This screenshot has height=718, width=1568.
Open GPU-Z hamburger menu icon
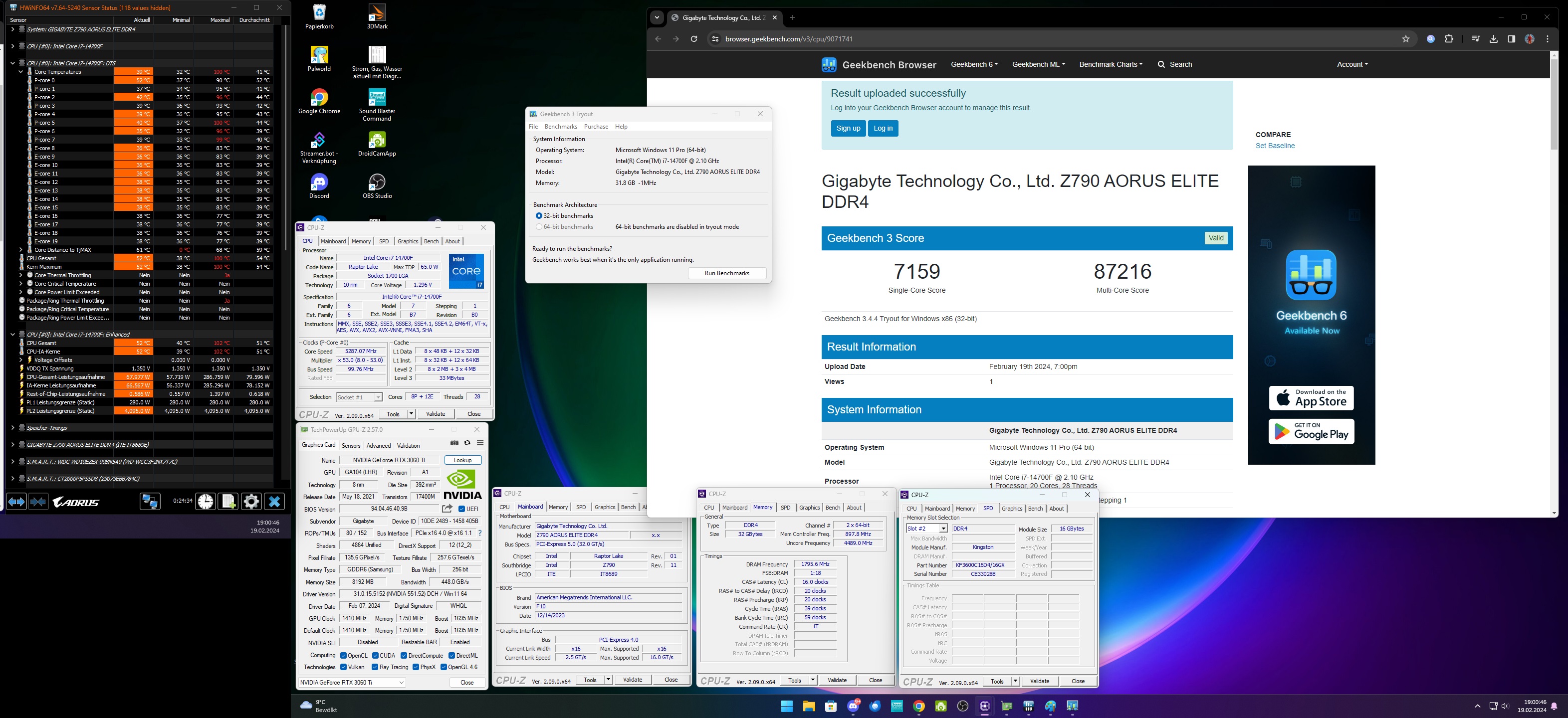(x=480, y=443)
